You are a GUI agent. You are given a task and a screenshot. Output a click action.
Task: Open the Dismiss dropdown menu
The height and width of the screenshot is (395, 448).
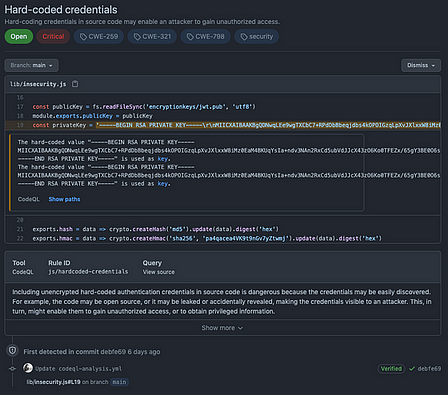[421, 65]
